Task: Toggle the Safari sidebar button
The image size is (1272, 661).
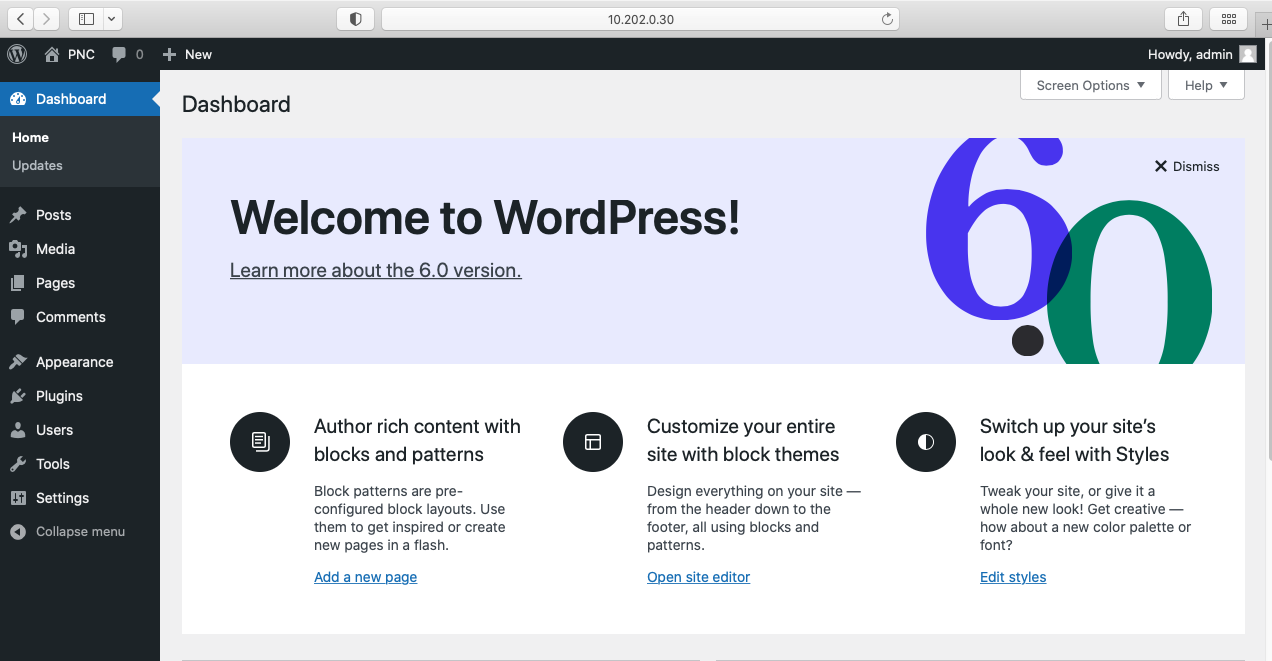Action: click(x=86, y=19)
